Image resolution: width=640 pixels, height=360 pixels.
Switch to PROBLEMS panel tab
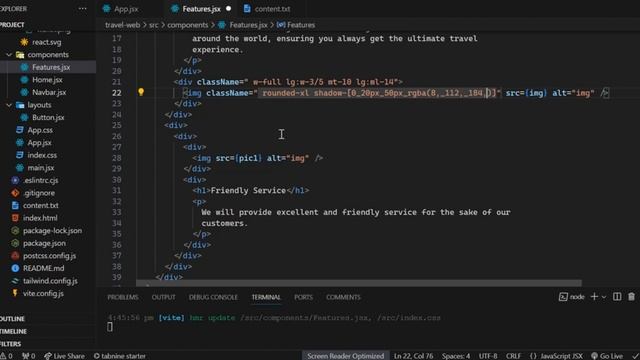pyautogui.click(x=122, y=297)
